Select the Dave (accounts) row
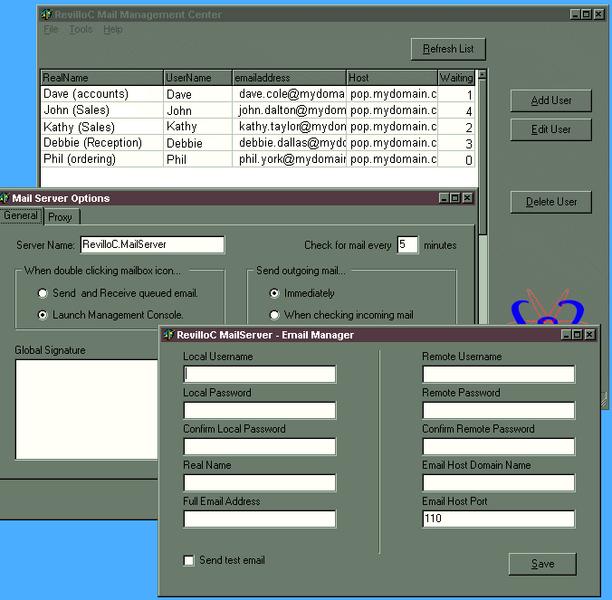The width and height of the screenshot is (612, 600). pyautogui.click(x=258, y=94)
